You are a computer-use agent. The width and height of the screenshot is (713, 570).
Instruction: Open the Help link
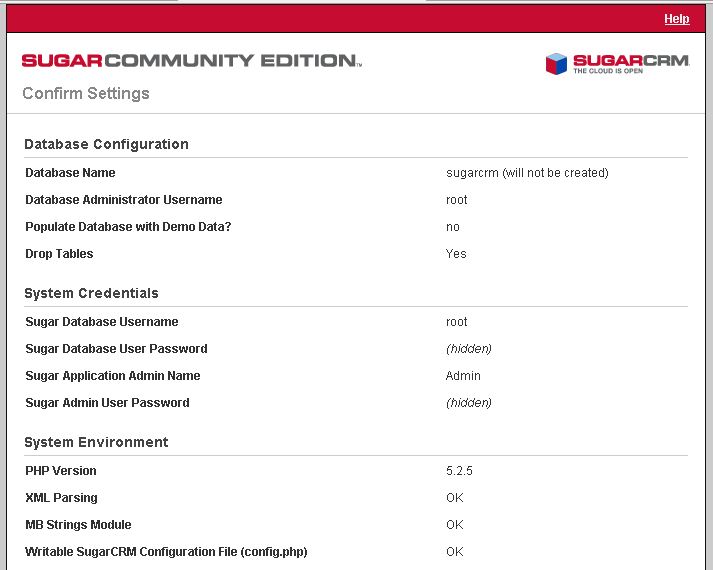(677, 19)
